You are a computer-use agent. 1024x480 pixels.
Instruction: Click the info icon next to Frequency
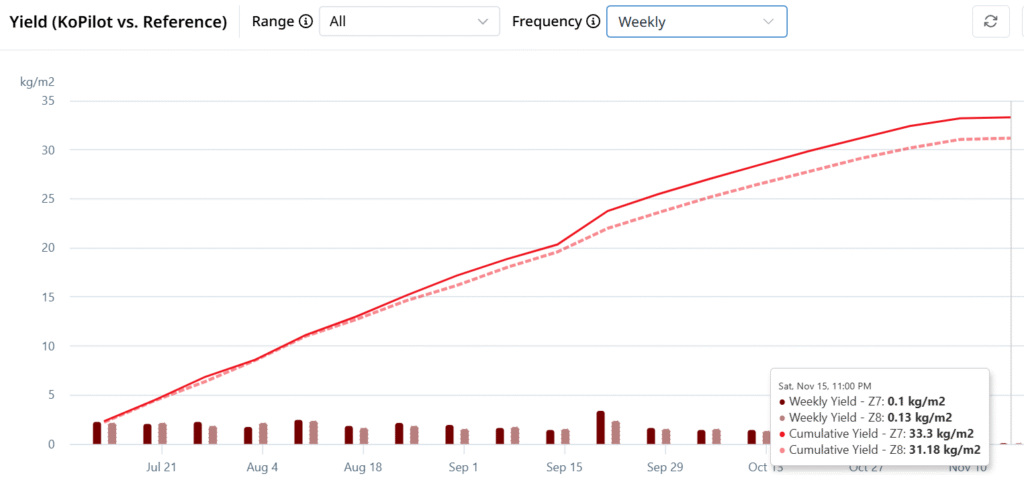coord(593,21)
